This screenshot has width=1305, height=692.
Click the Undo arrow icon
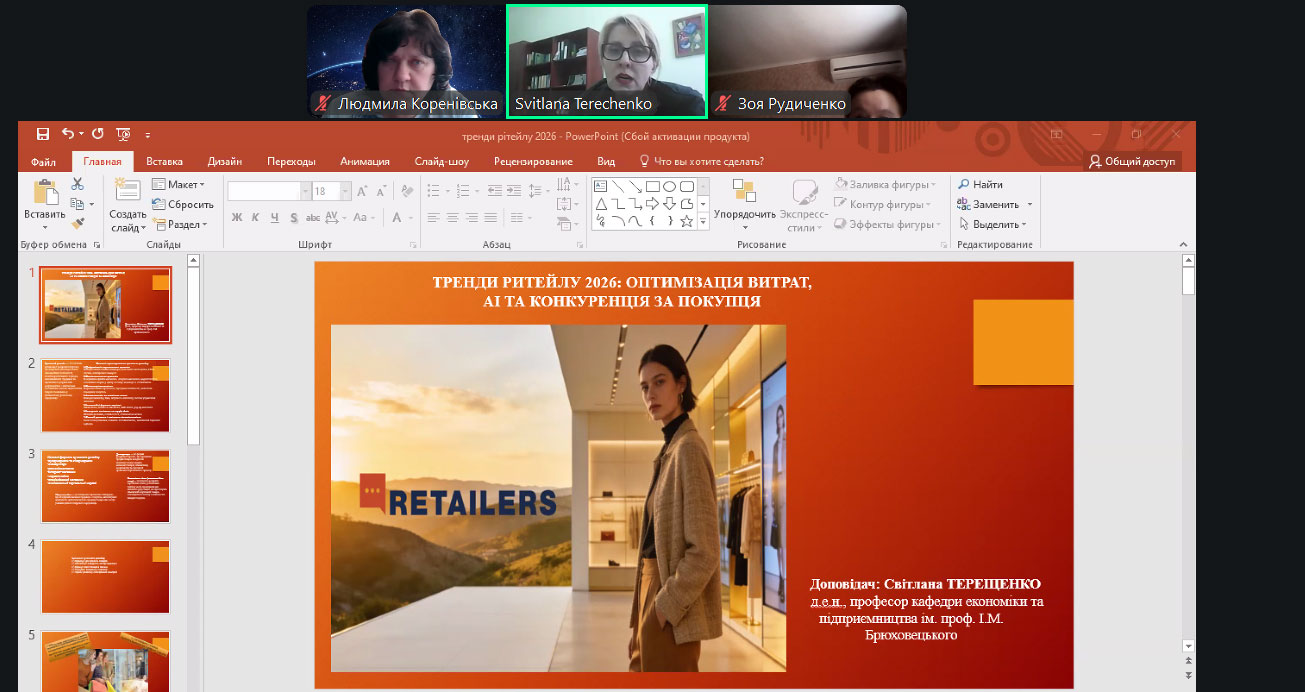(68, 134)
